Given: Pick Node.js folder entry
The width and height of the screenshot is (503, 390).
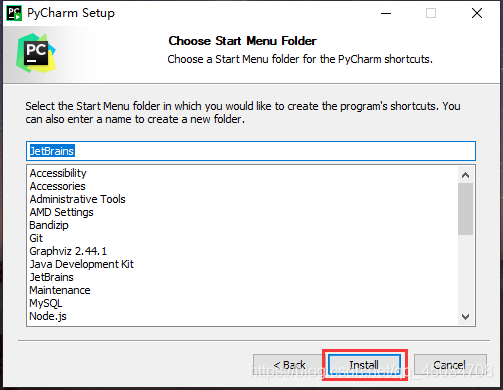Looking at the screenshot, I should pos(48,316).
